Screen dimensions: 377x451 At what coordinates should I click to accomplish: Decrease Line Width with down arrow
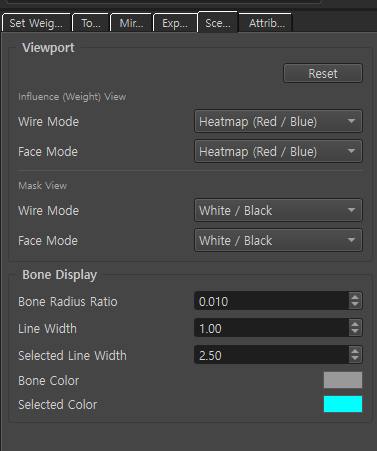coord(355,332)
